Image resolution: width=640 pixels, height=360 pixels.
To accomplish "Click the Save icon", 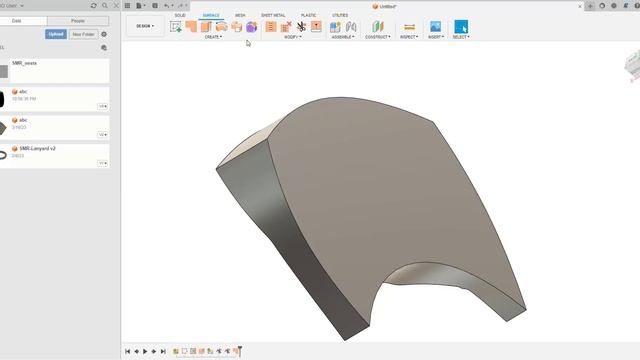I will tap(155, 6).
